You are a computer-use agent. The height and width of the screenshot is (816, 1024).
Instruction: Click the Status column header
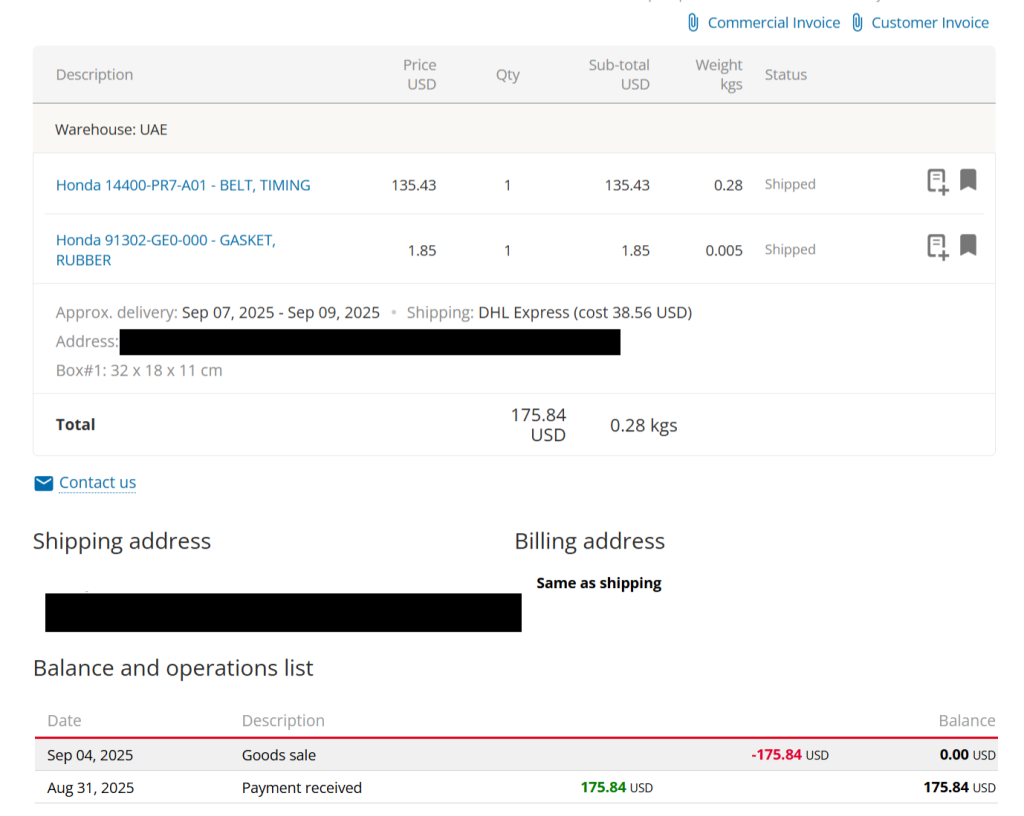coord(785,75)
